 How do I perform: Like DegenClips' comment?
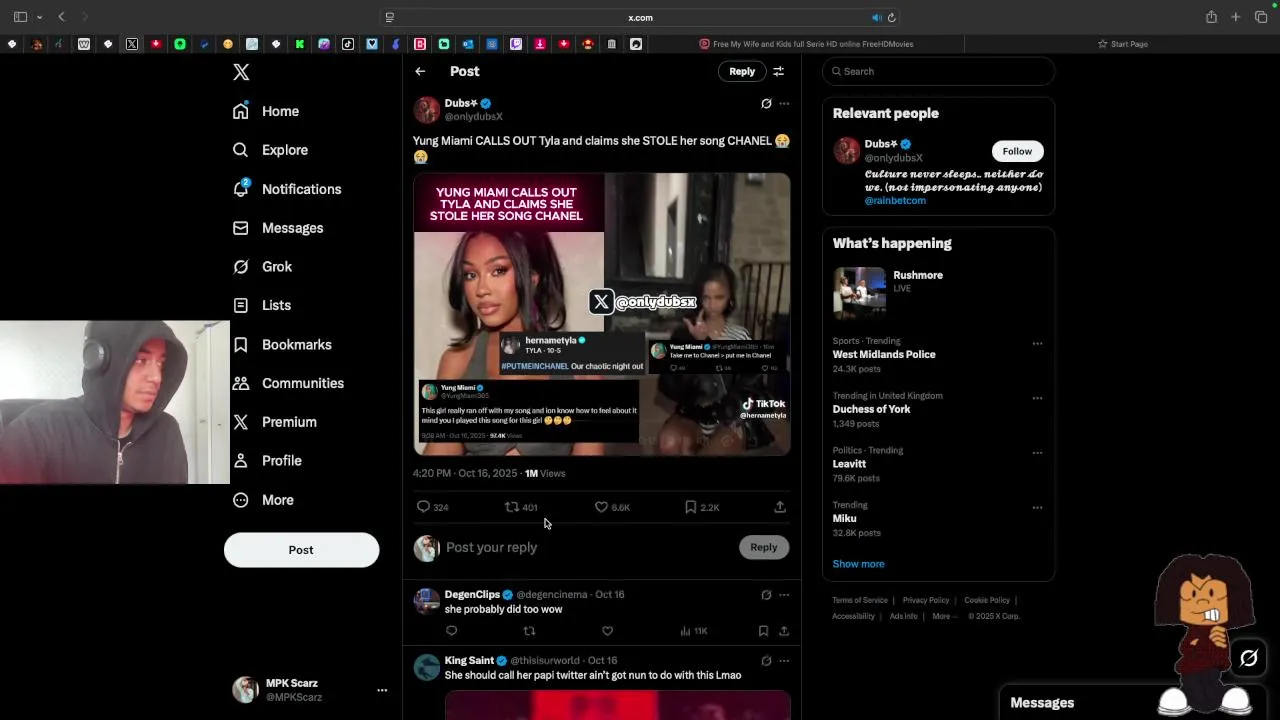point(607,631)
